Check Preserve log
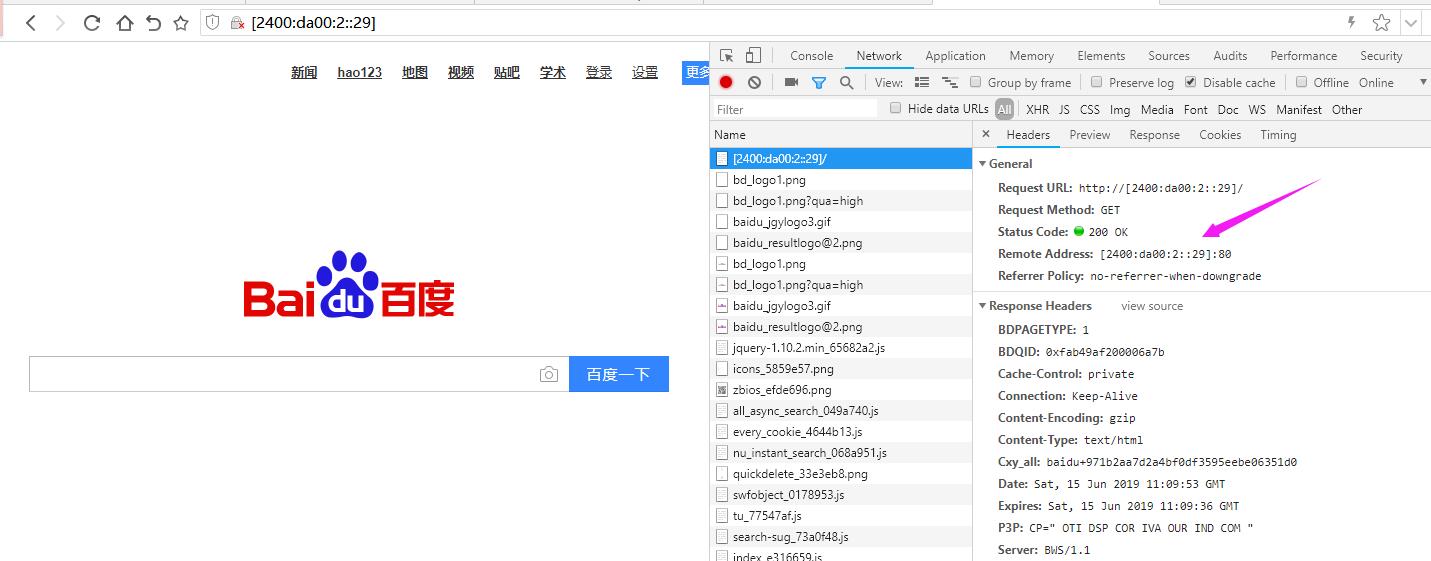Viewport: 1431px width, 561px height. tap(1097, 82)
